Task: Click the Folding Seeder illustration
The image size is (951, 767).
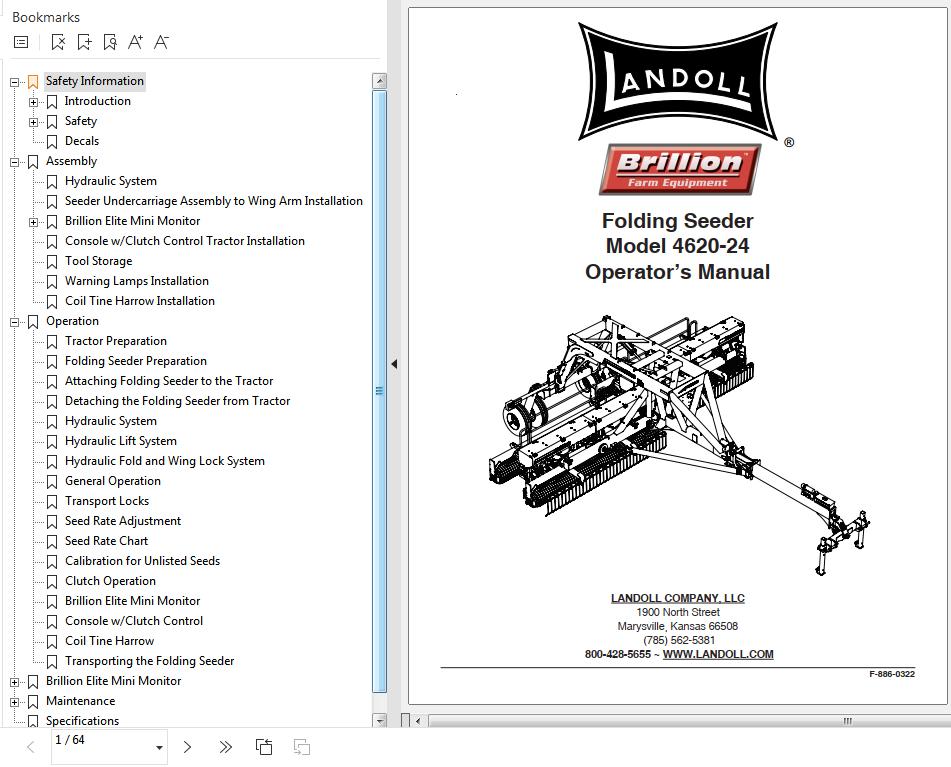Action: (679, 443)
